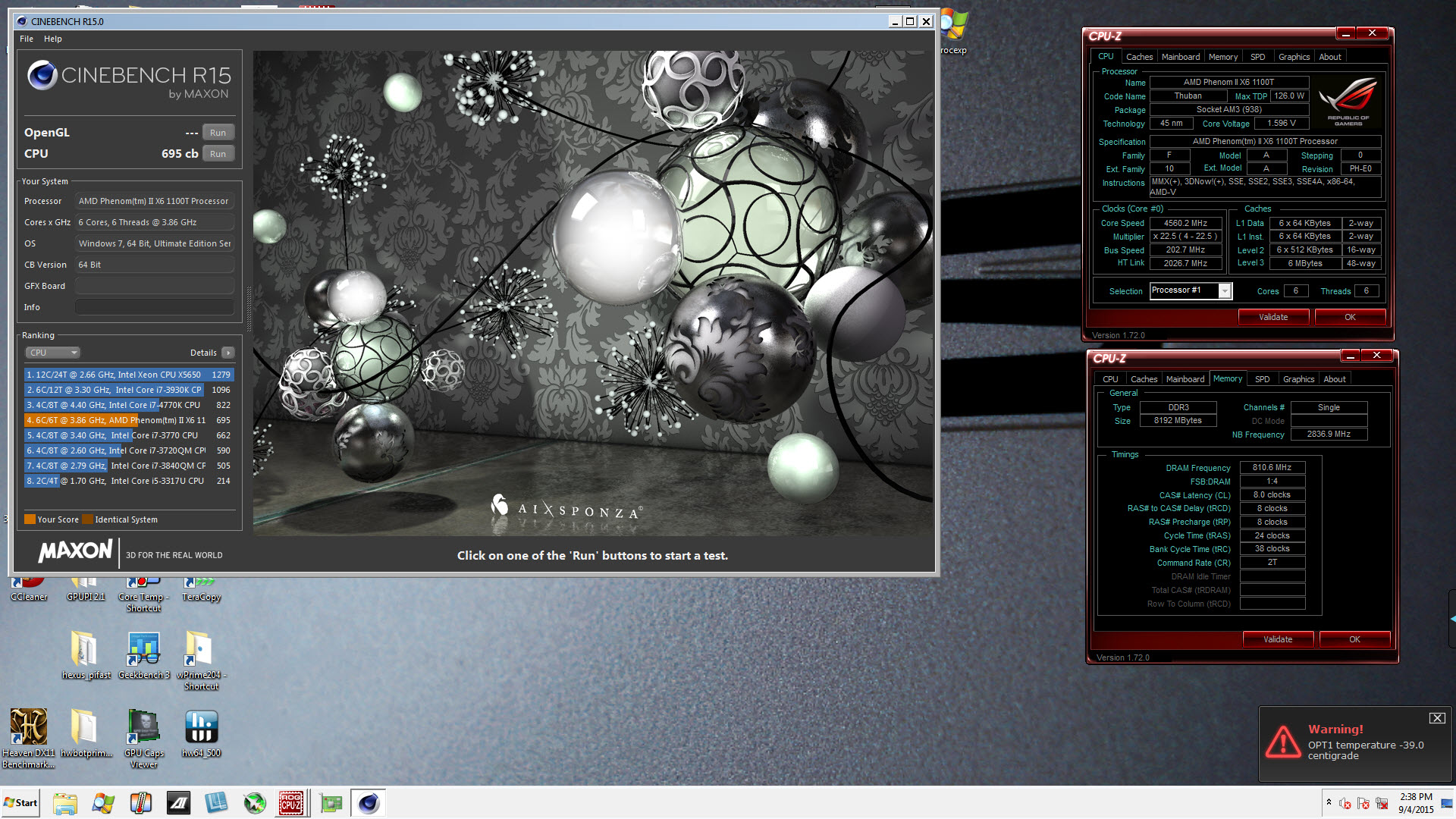The width and height of the screenshot is (1456, 819).
Task: Launch the GPU Caps Viewer desktop icon
Action: coord(143,739)
